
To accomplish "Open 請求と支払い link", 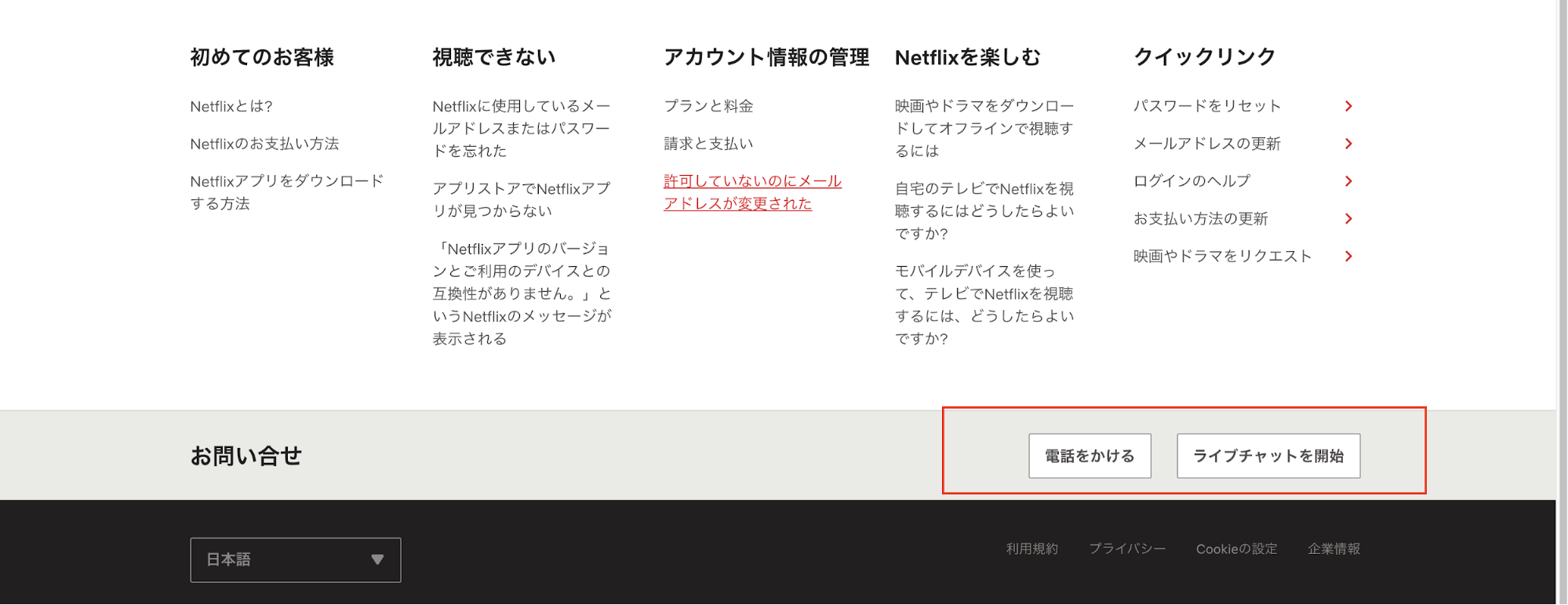I will click(708, 144).
